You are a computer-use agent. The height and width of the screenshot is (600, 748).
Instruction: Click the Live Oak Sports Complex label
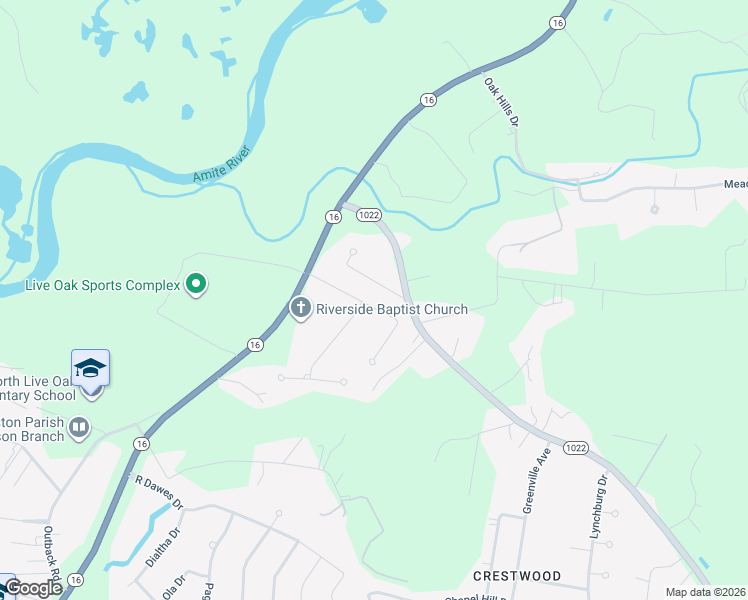click(103, 285)
